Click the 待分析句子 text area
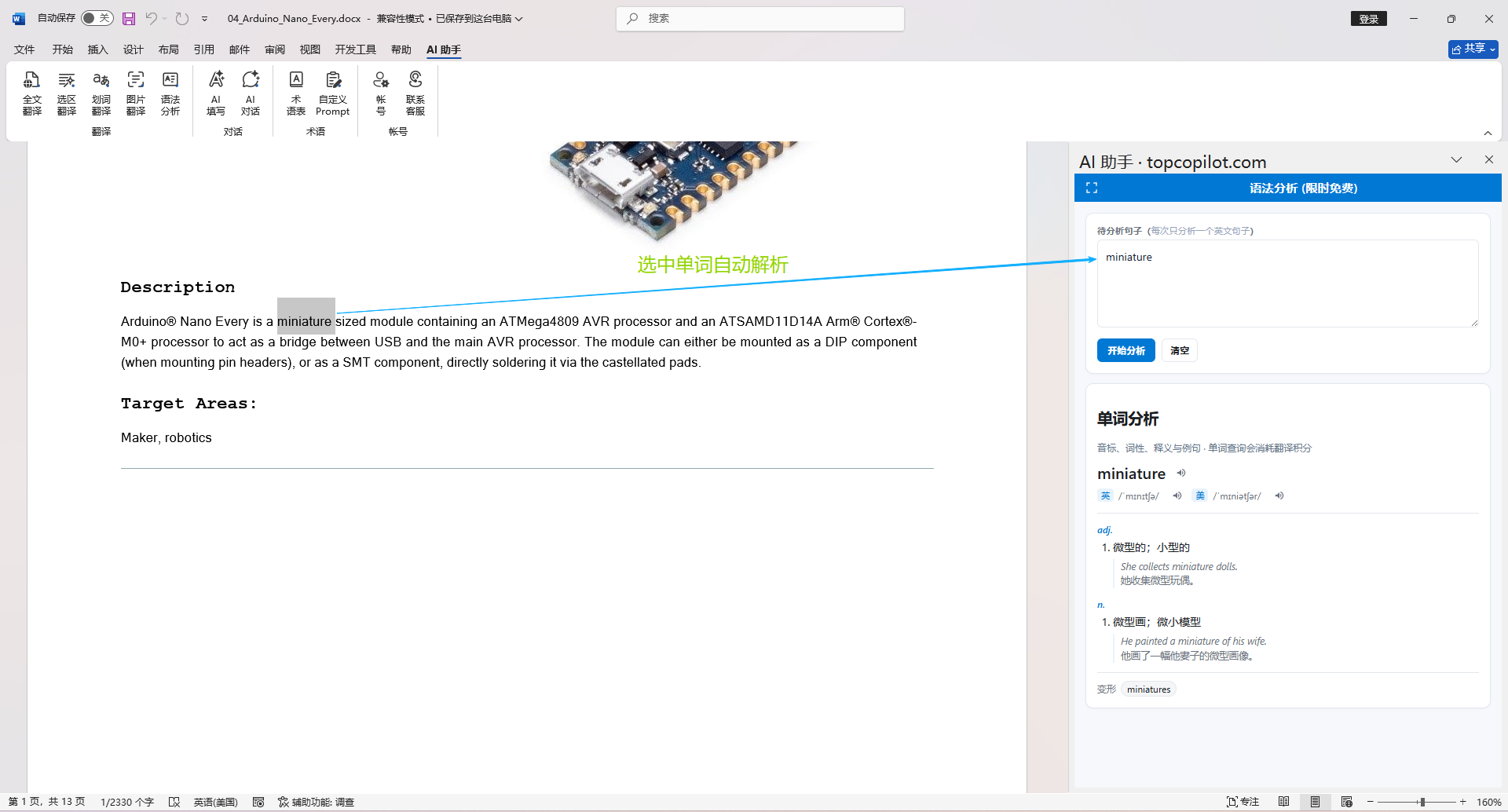This screenshot has width=1508, height=812. [1288, 283]
